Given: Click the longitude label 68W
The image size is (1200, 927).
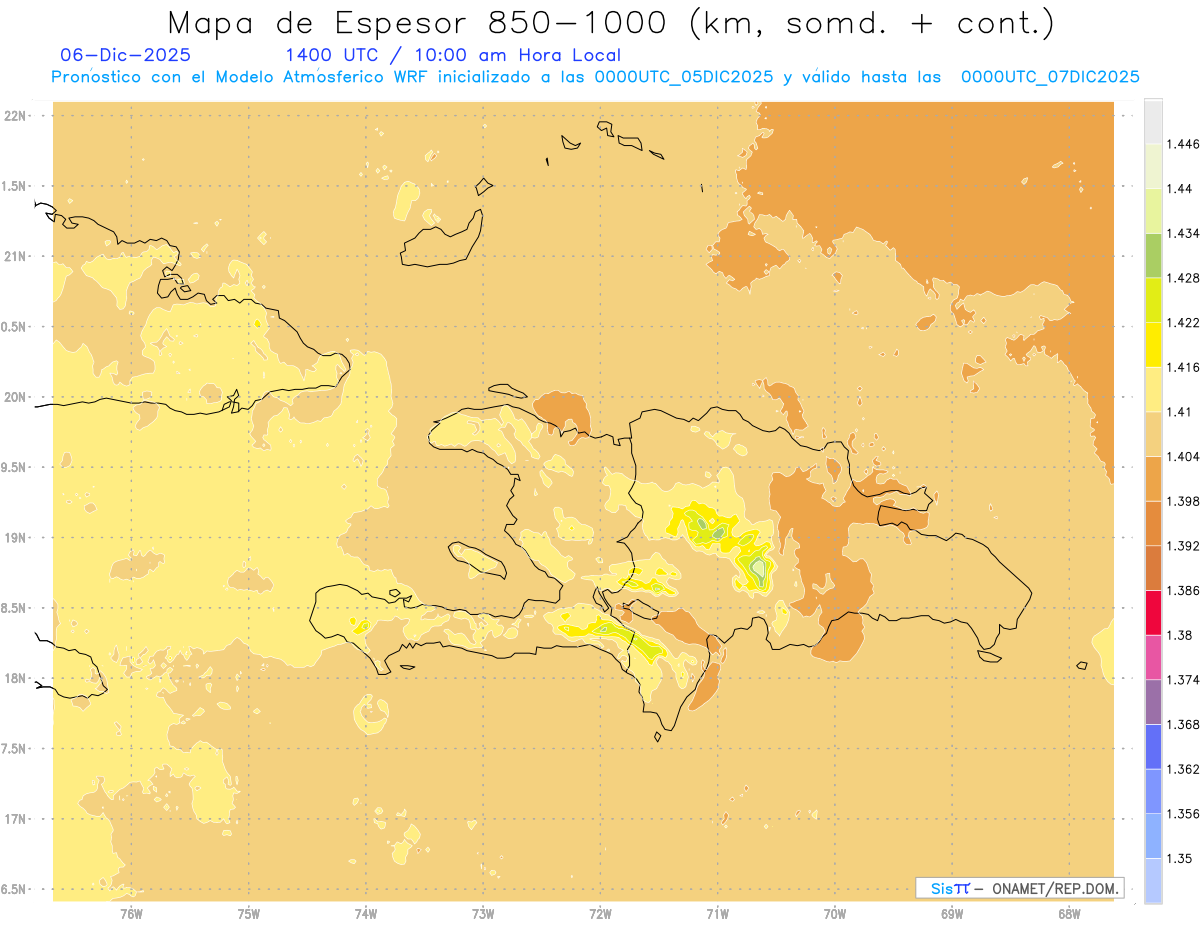Looking at the screenshot, I should 1069,912.
